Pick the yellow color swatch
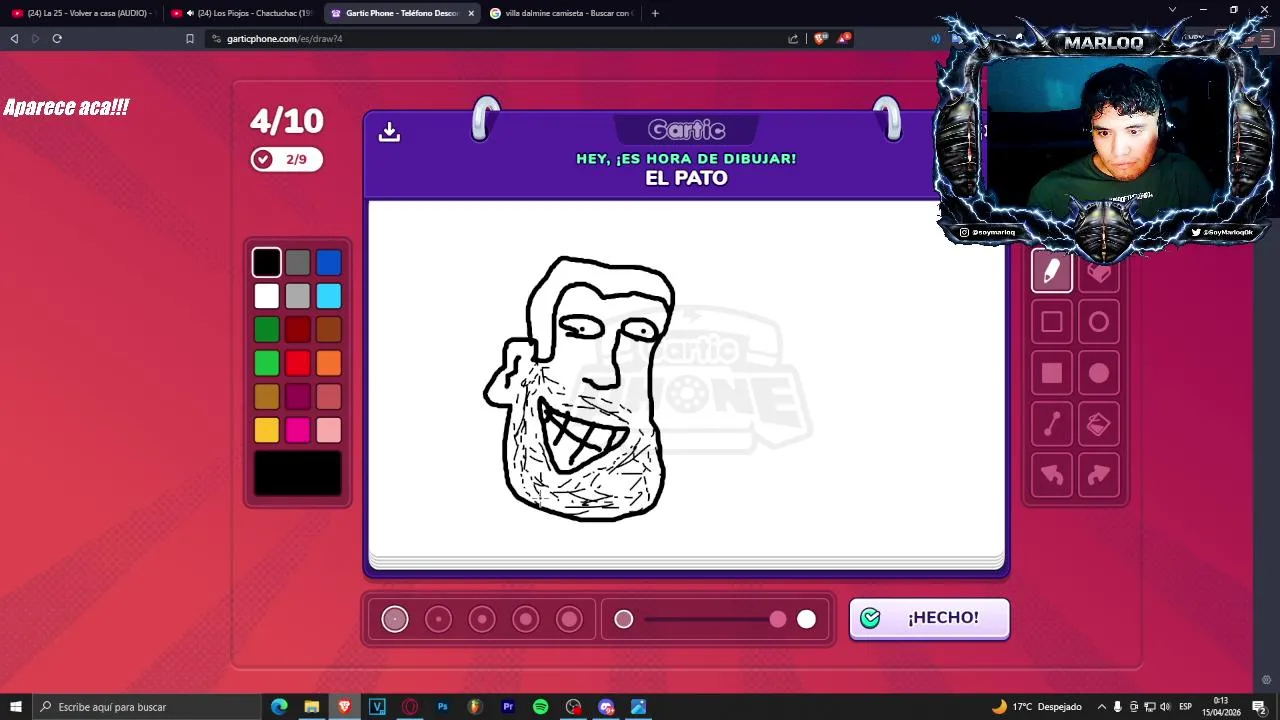Image resolution: width=1280 pixels, height=720 pixels. pos(267,430)
